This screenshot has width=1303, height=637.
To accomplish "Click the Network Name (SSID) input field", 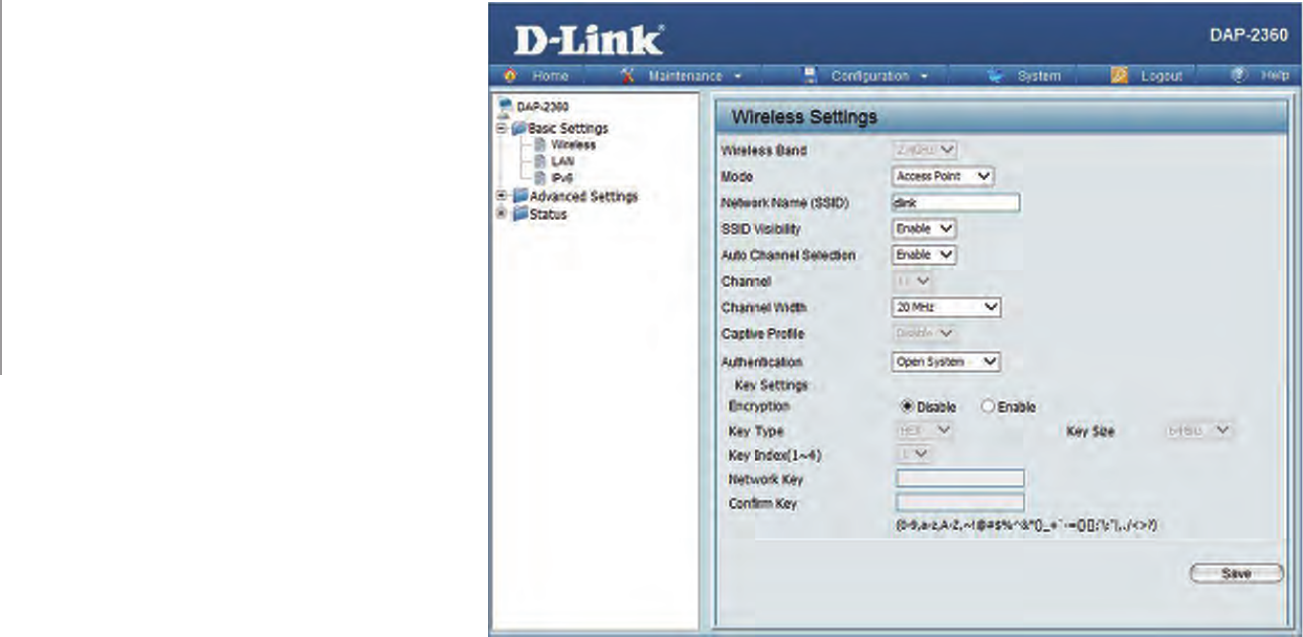I will pyautogui.click(x=956, y=203).
